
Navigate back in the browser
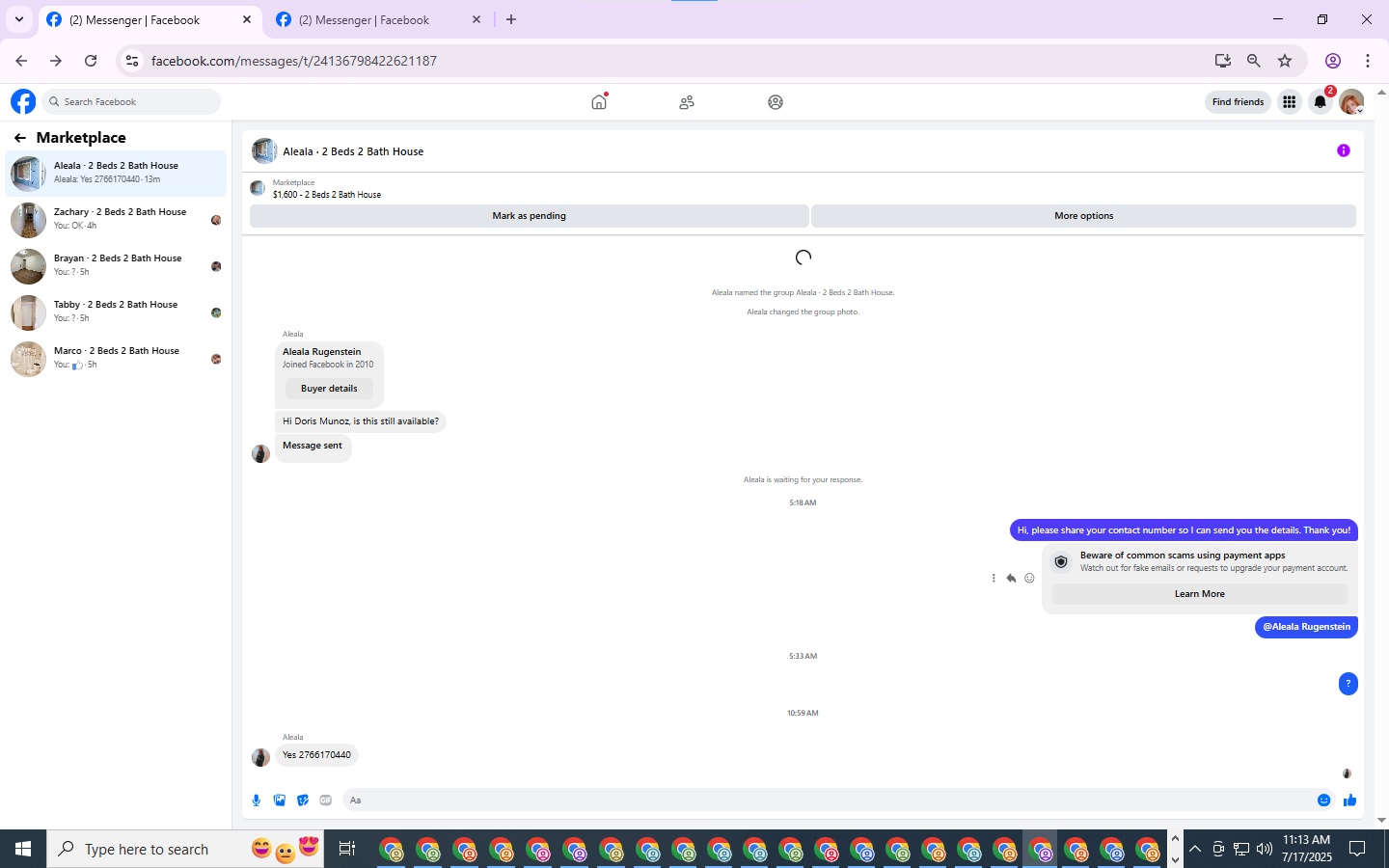[21, 61]
